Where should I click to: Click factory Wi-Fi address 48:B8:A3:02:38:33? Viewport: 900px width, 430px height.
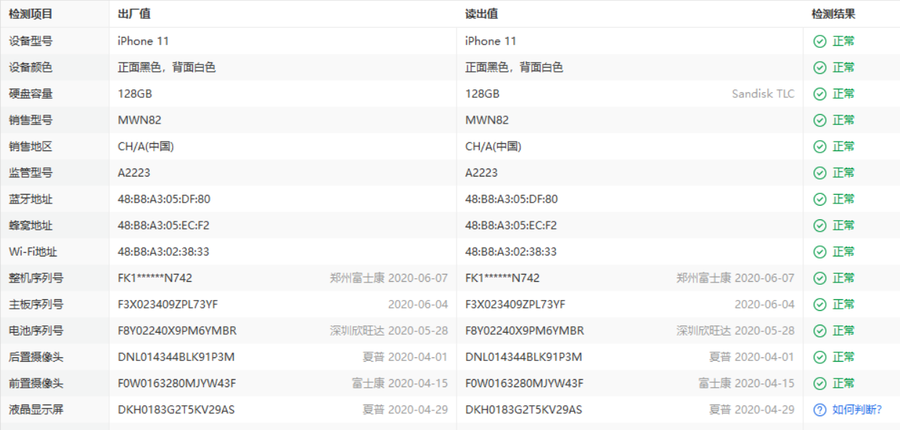click(164, 252)
